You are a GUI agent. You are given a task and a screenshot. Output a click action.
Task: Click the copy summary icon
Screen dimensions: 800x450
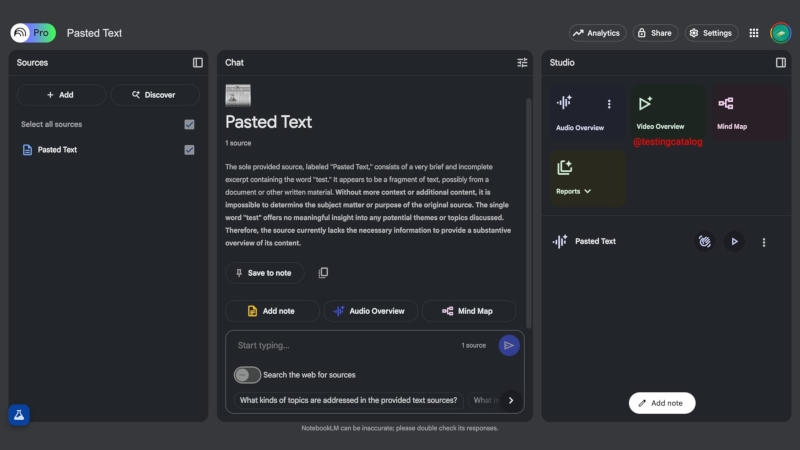[323, 273]
